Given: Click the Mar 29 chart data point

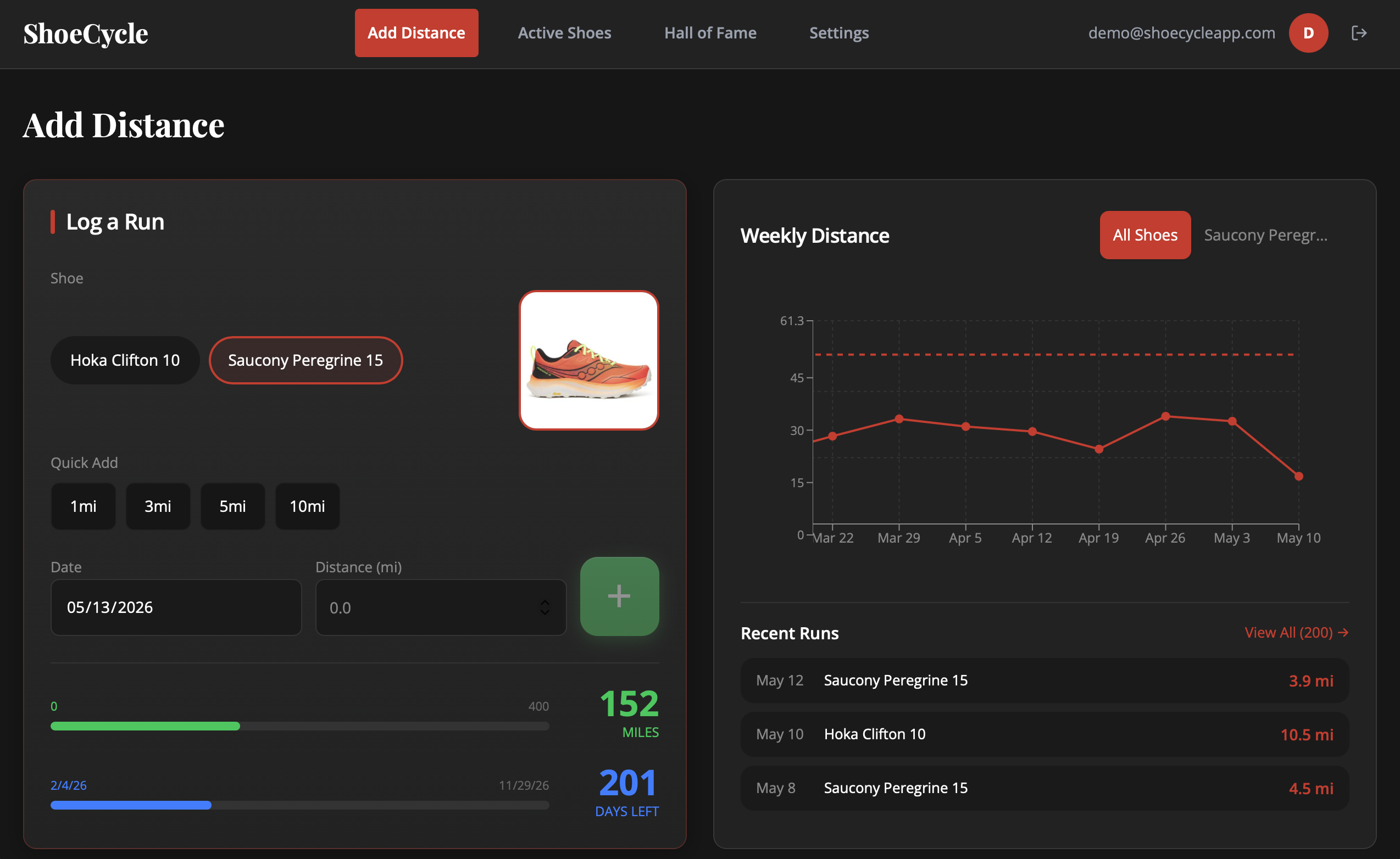Looking at the screenshot, I should [x=899, y=419].
